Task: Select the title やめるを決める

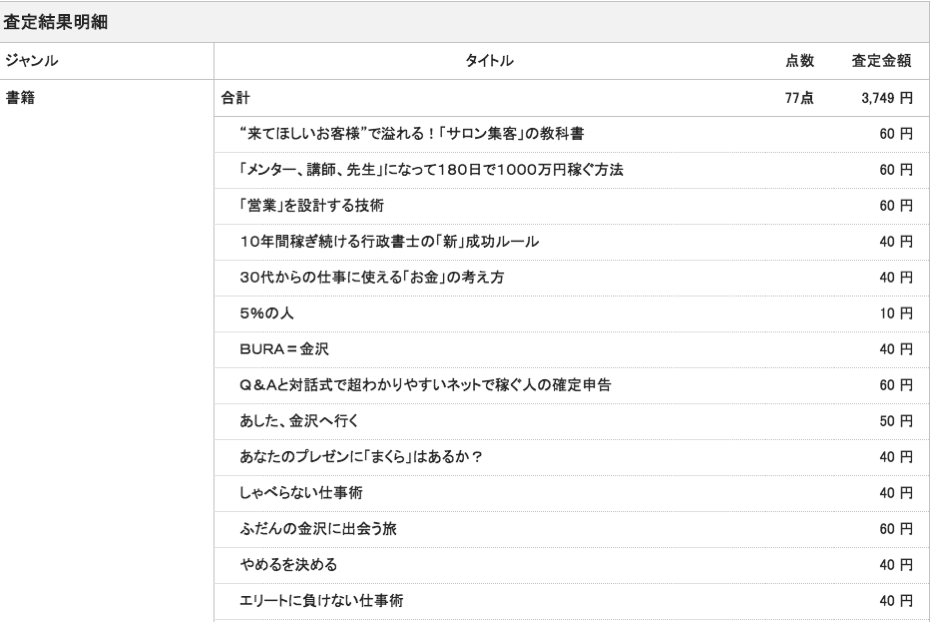Action: pyautogui.click(x=288, y=564)
